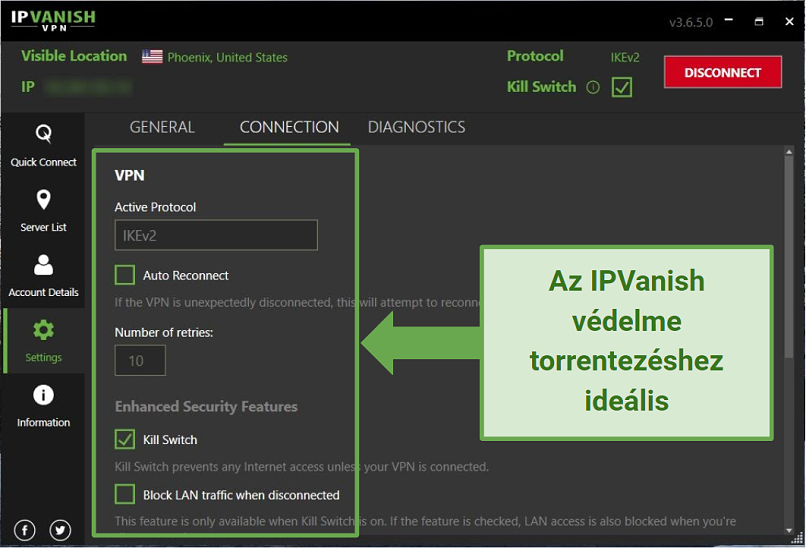
Task: Click the red DISCONNECT button
Action: (x=723, y=72)
